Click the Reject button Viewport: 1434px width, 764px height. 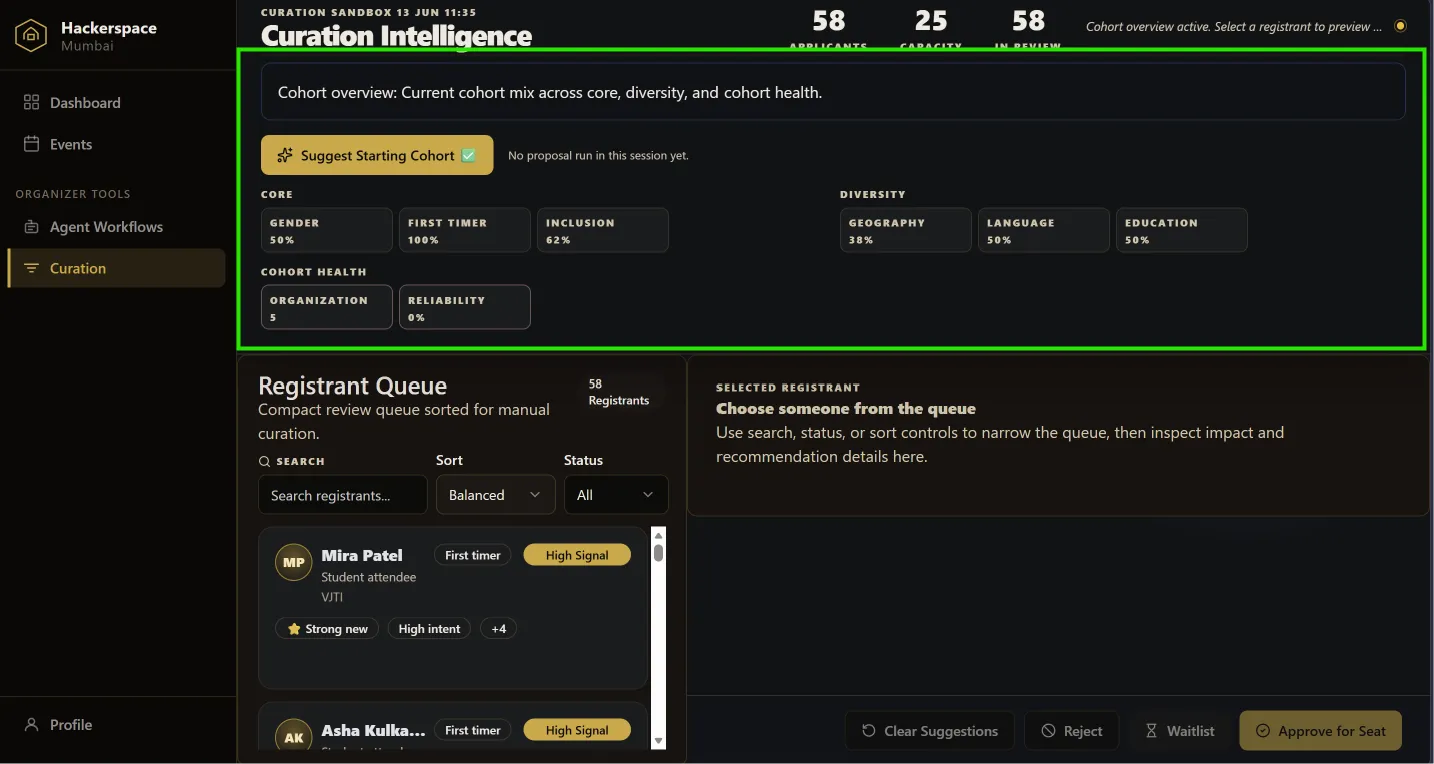(1071, 731)
